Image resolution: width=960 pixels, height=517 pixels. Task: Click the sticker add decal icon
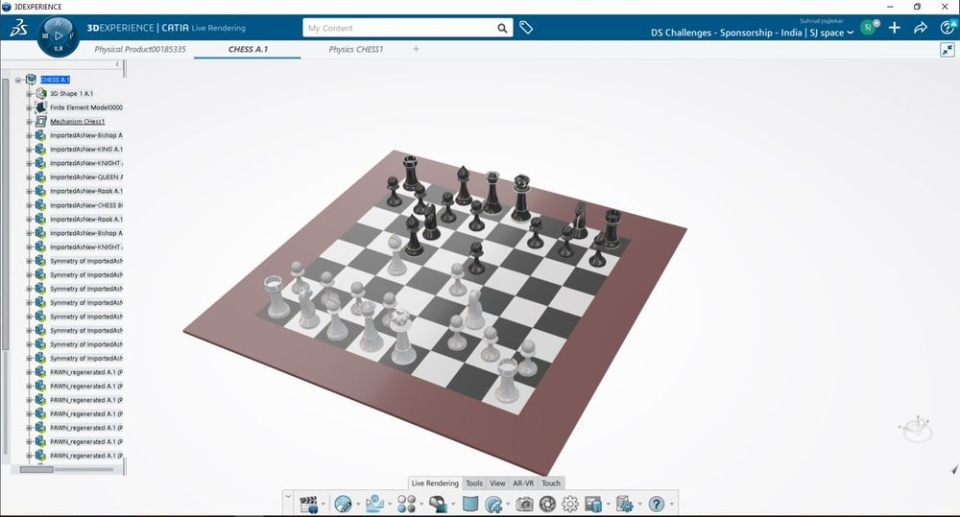pyautogui.click(x=493, y=504)
